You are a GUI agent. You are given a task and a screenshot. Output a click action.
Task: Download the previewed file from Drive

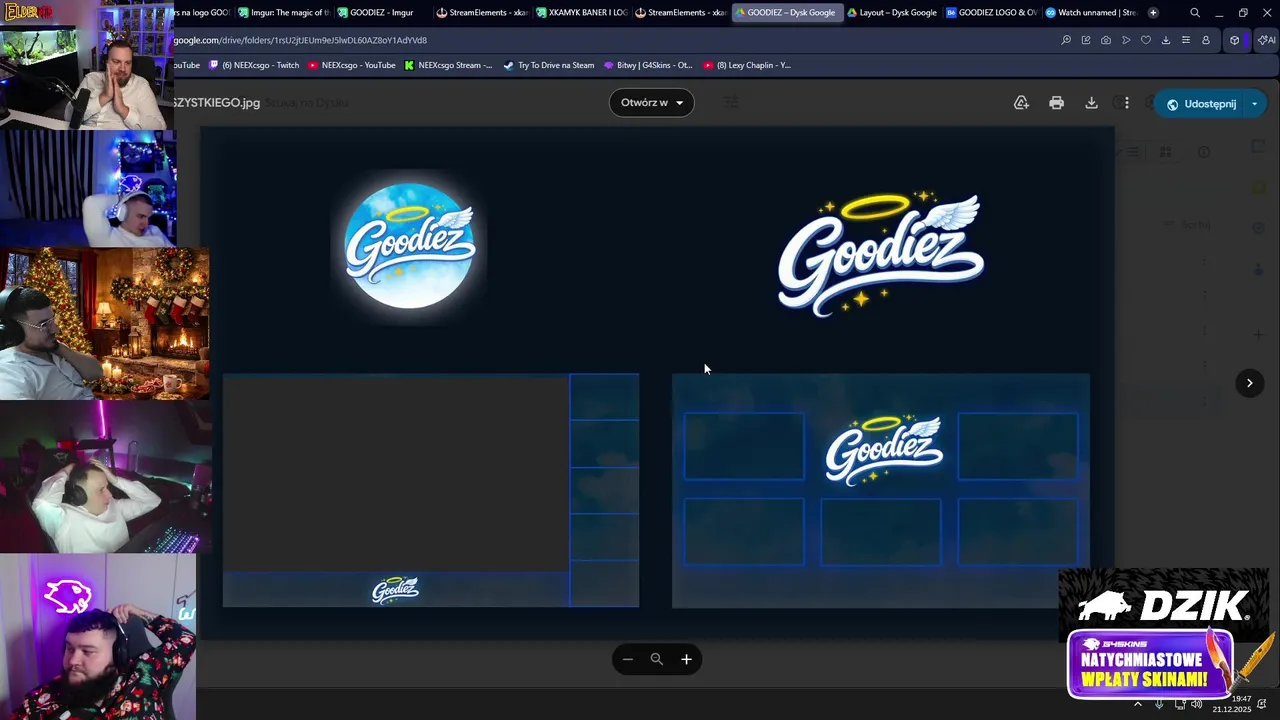(x=1091, y=103)
